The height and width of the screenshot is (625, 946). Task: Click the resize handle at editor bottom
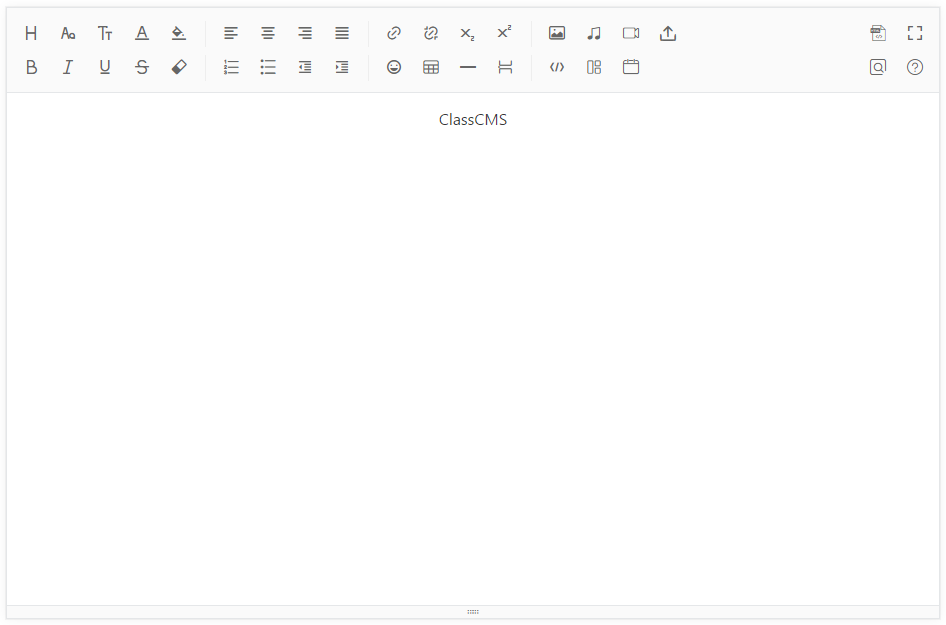pos(473,612)
